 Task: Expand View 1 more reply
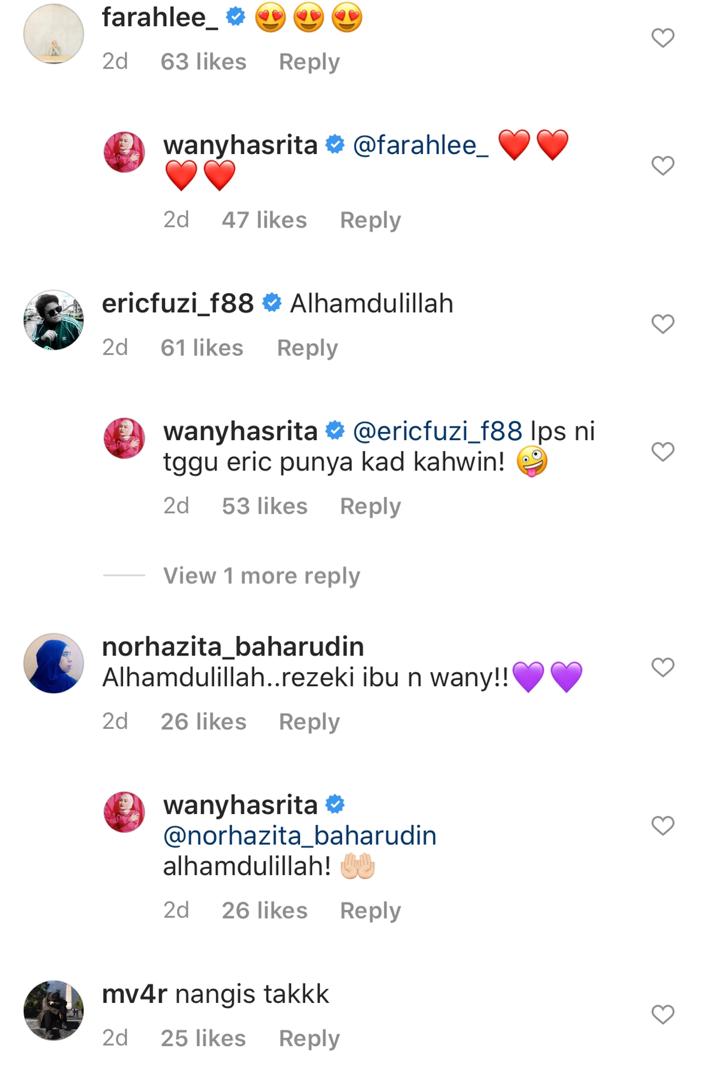click(262, 575)
